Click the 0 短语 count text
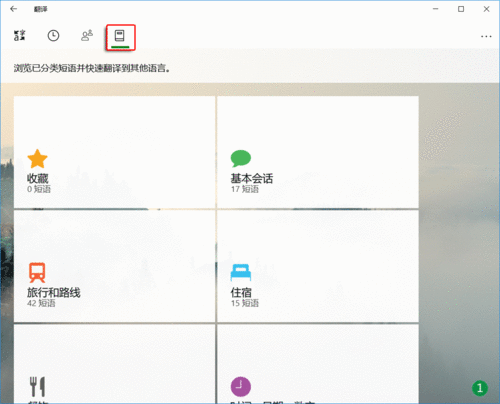The height and width of the screenshot is (404, 500). point(39,189)
